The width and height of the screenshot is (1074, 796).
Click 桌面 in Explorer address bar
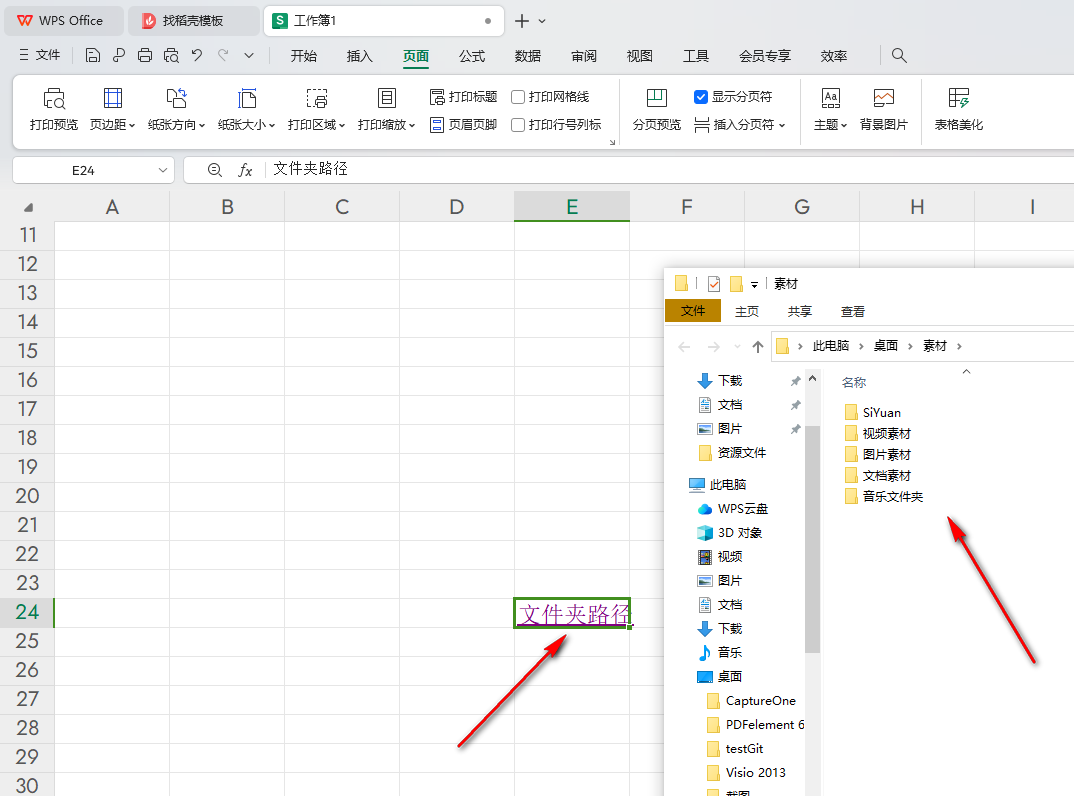coord(886,346)
